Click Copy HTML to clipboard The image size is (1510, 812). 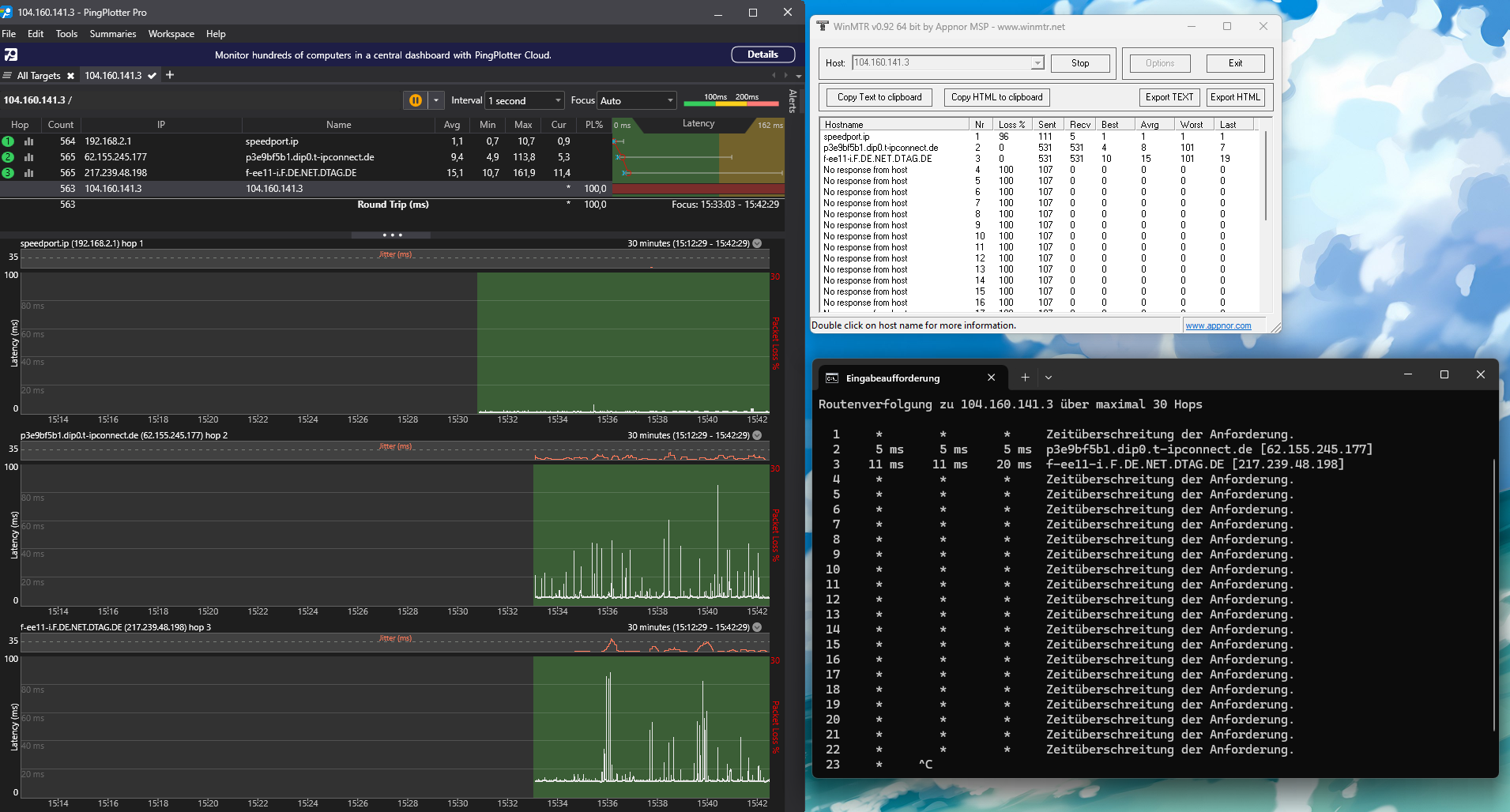click(996, 97)
